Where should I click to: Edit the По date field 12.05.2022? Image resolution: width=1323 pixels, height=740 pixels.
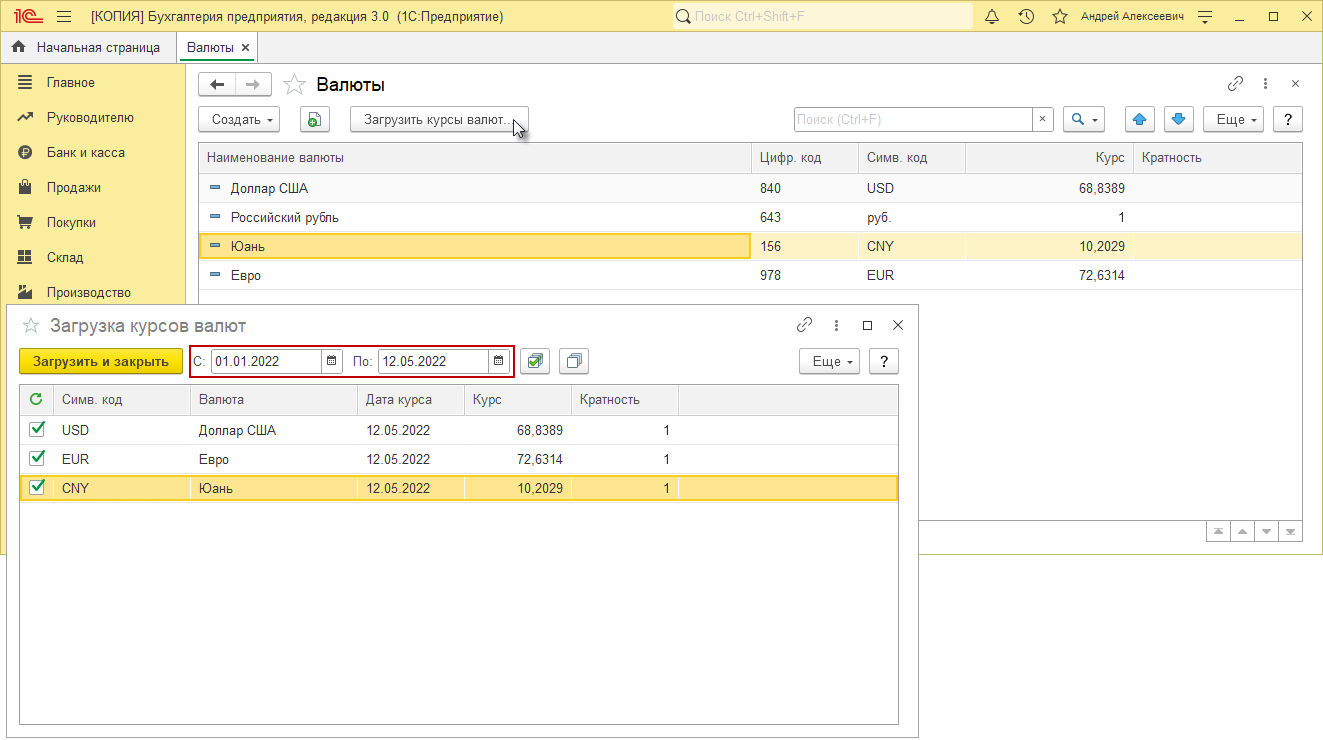[433, 361]
